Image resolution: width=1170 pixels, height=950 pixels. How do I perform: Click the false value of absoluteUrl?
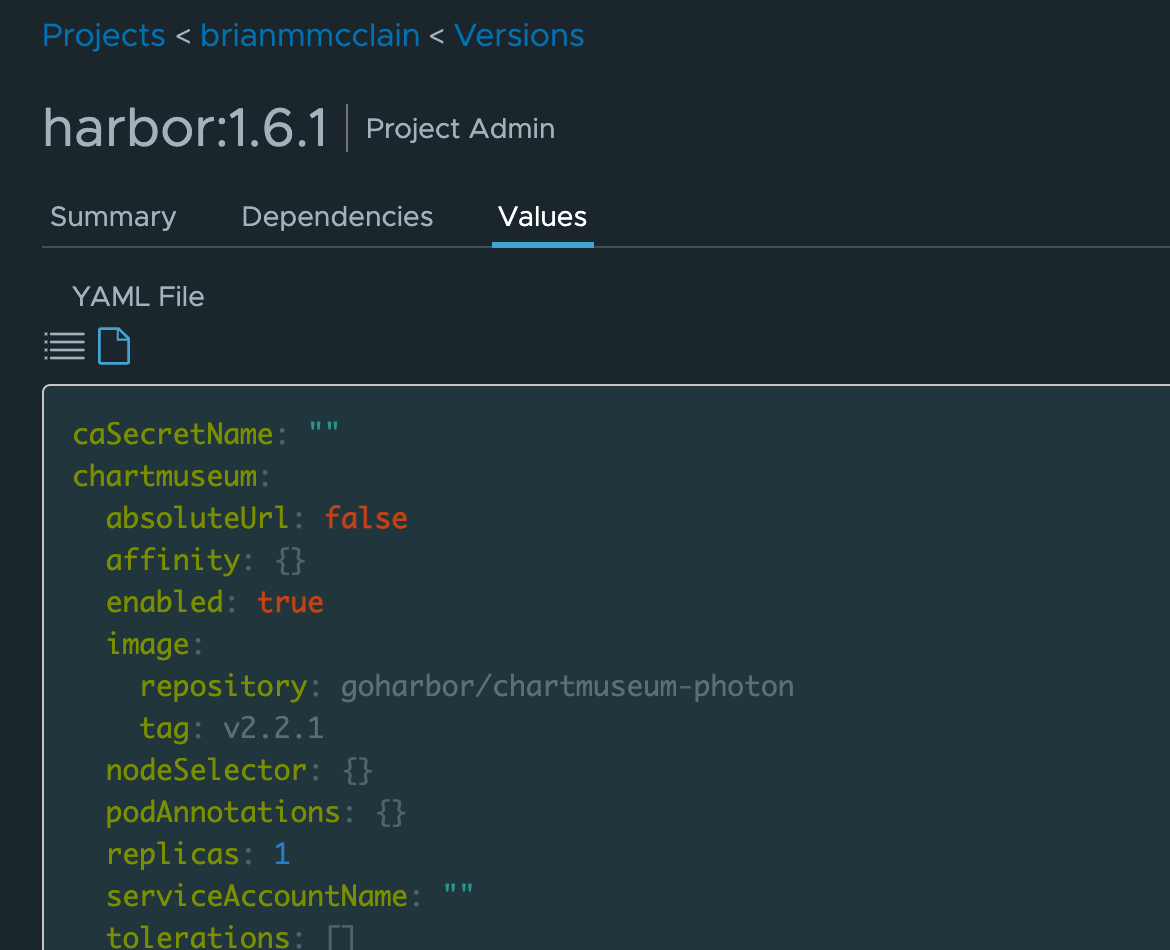click(x=366, y=518)
